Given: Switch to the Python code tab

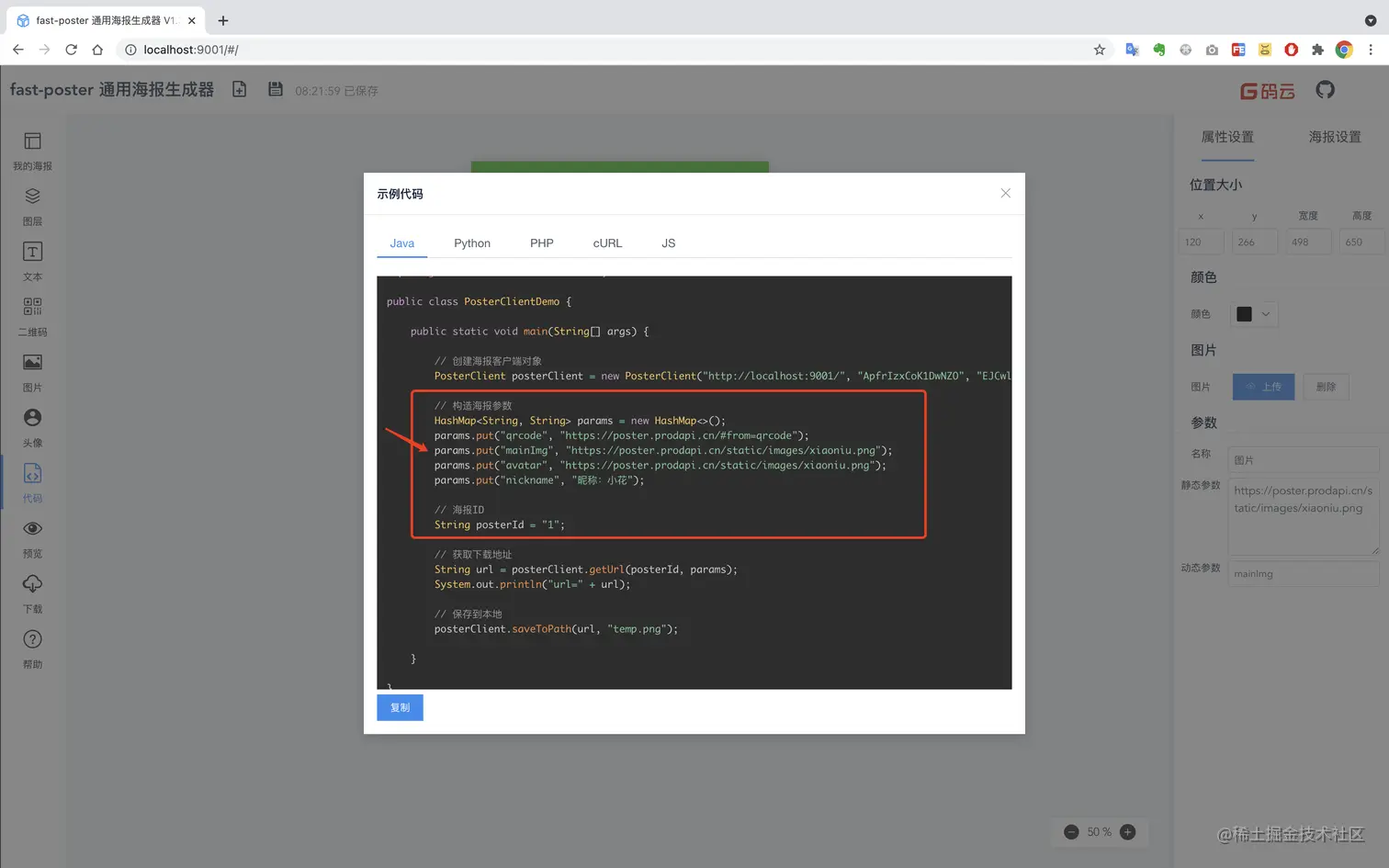Looking at the screenshot, I should (x=472, y=243).
